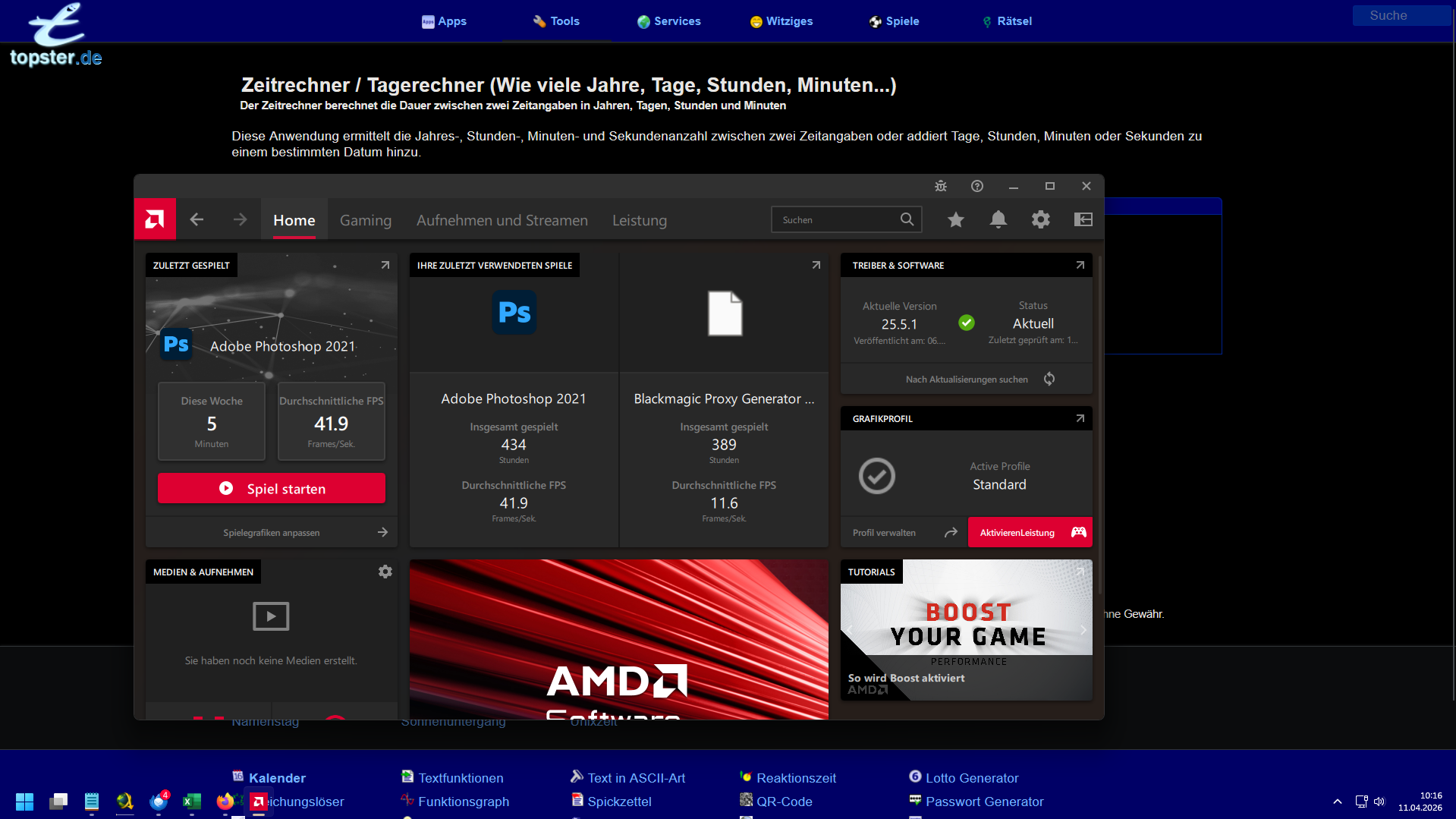1456x819 pixels.
Task: Open Excel from the taskbar
Action: tap(192, 802)
